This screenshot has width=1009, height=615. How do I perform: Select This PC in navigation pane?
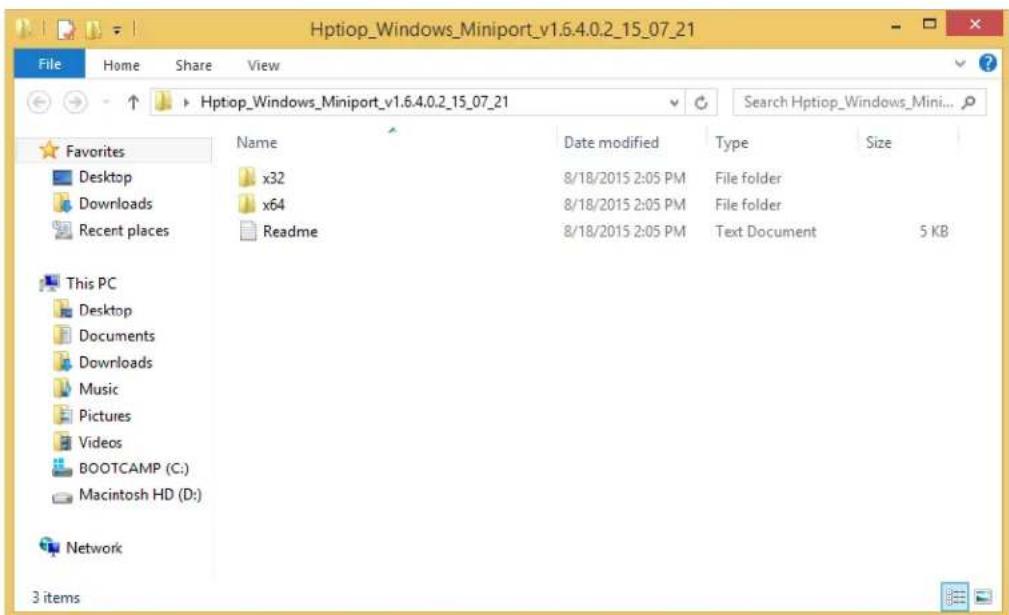pyautogui.click(x=91, y=284)
